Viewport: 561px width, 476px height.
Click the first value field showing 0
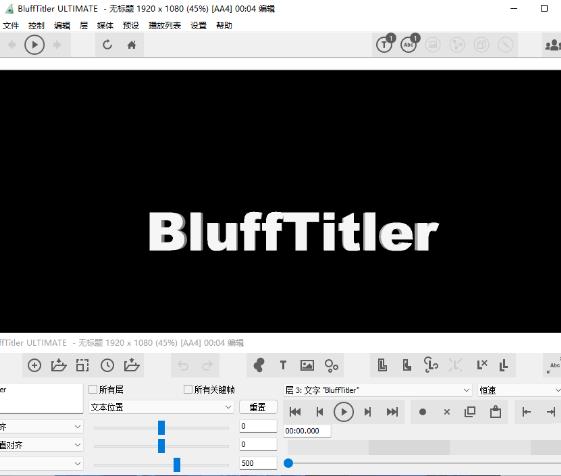258,426
